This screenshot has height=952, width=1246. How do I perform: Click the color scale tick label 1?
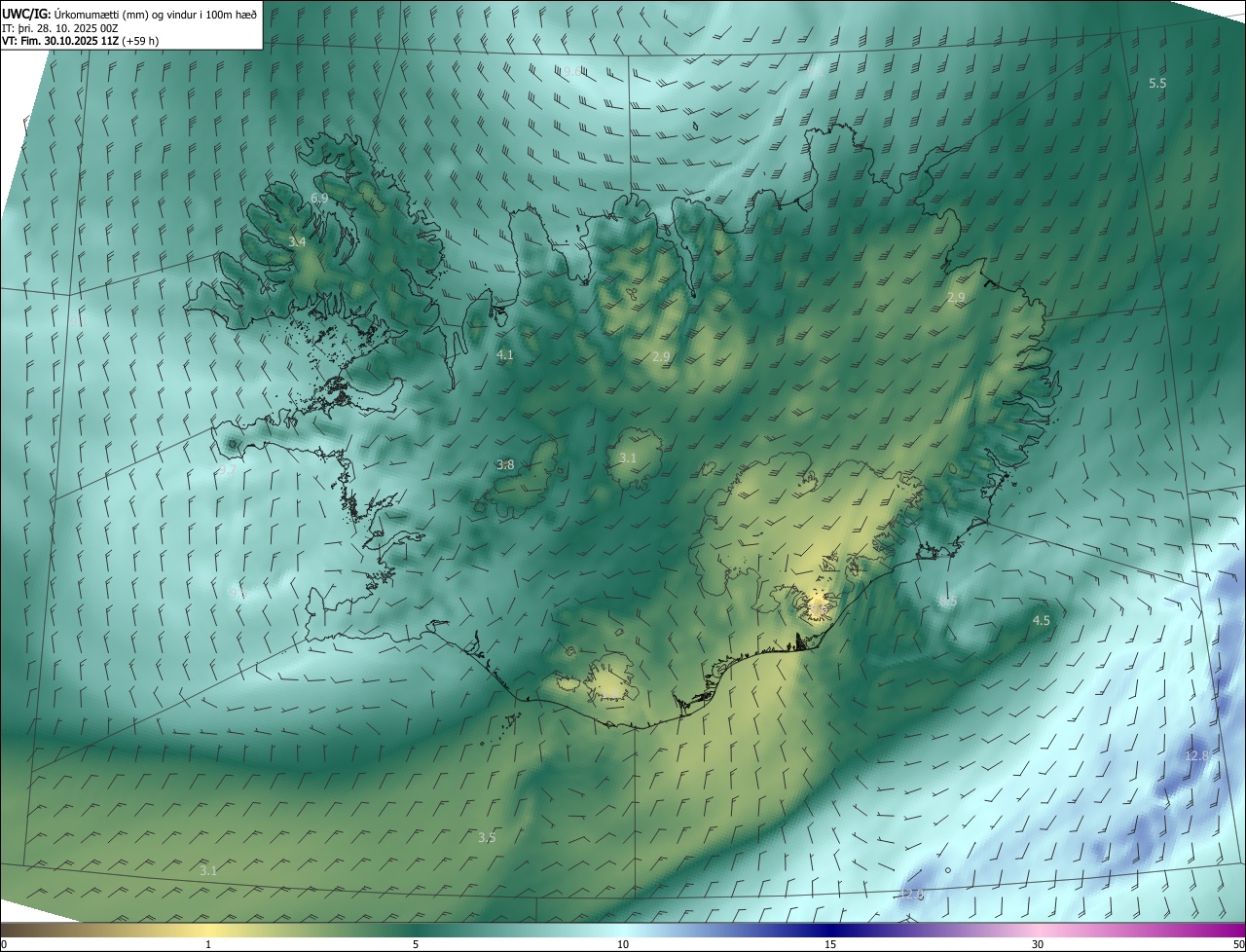click(x=208, y=944)
